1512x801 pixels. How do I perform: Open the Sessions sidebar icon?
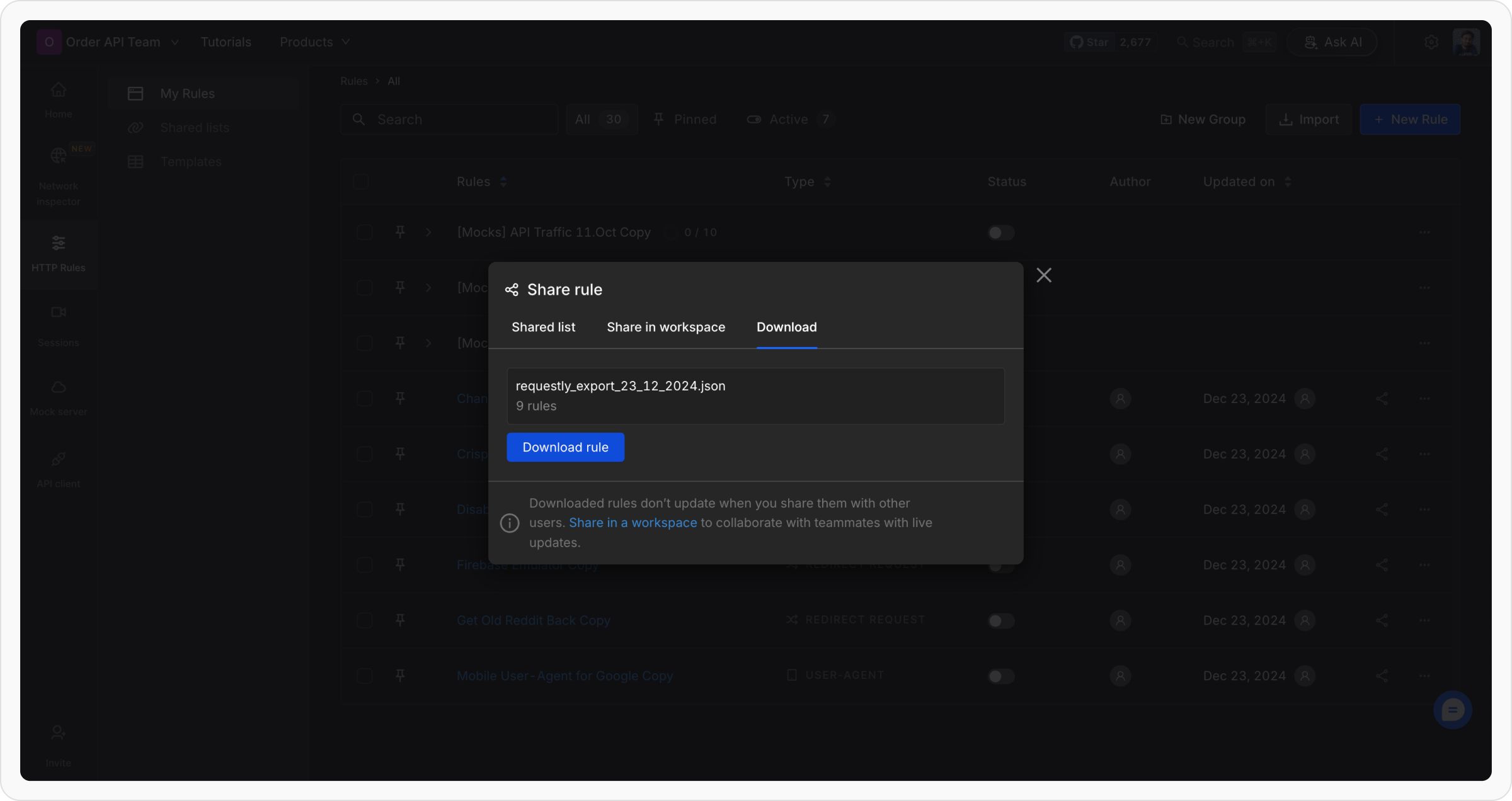[x=58, y=312]
